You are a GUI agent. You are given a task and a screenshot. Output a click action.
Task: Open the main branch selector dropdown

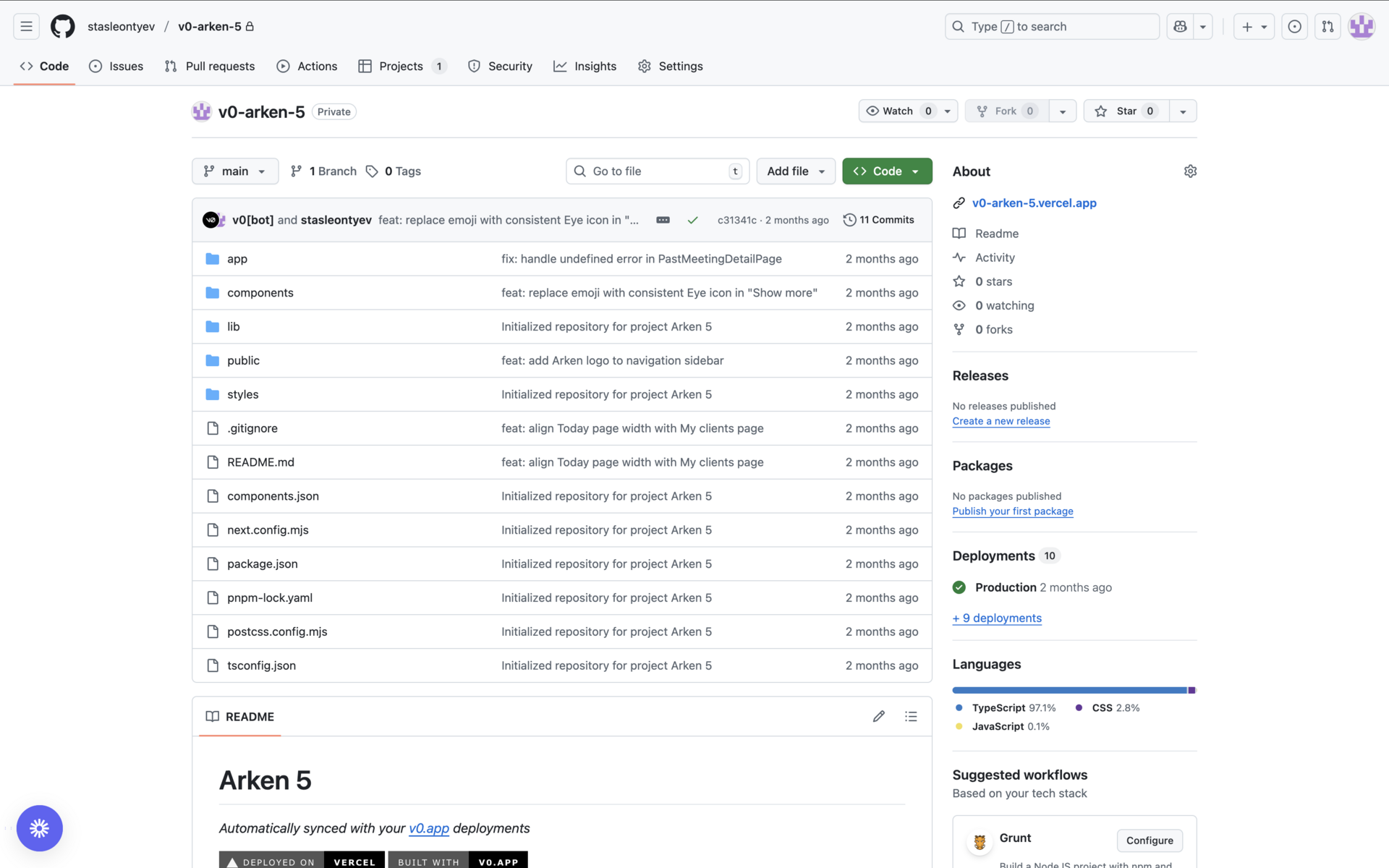(x=235, y=171)
